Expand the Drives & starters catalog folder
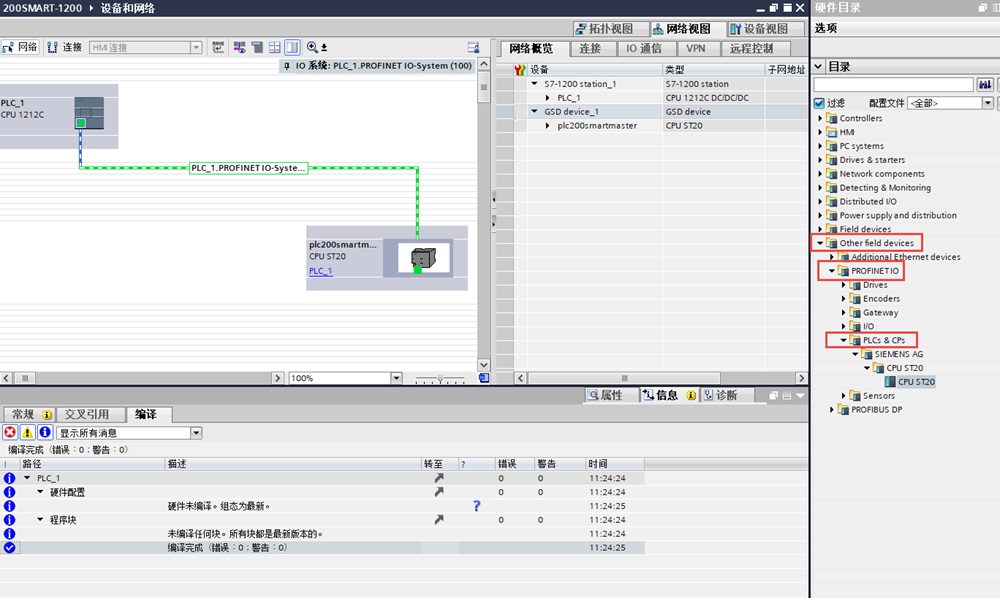The image size is (1000, 598). (x=821, y=160)
